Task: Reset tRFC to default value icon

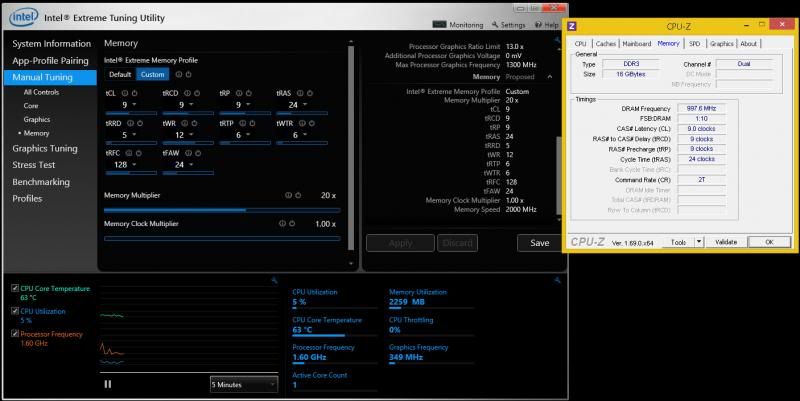Action: pyautogui.click(x=138, y=153)
